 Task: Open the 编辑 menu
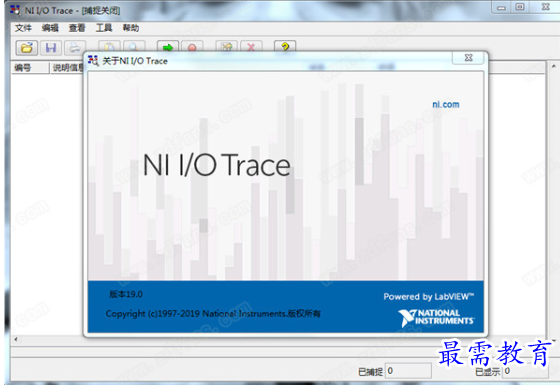click(50, 28)
